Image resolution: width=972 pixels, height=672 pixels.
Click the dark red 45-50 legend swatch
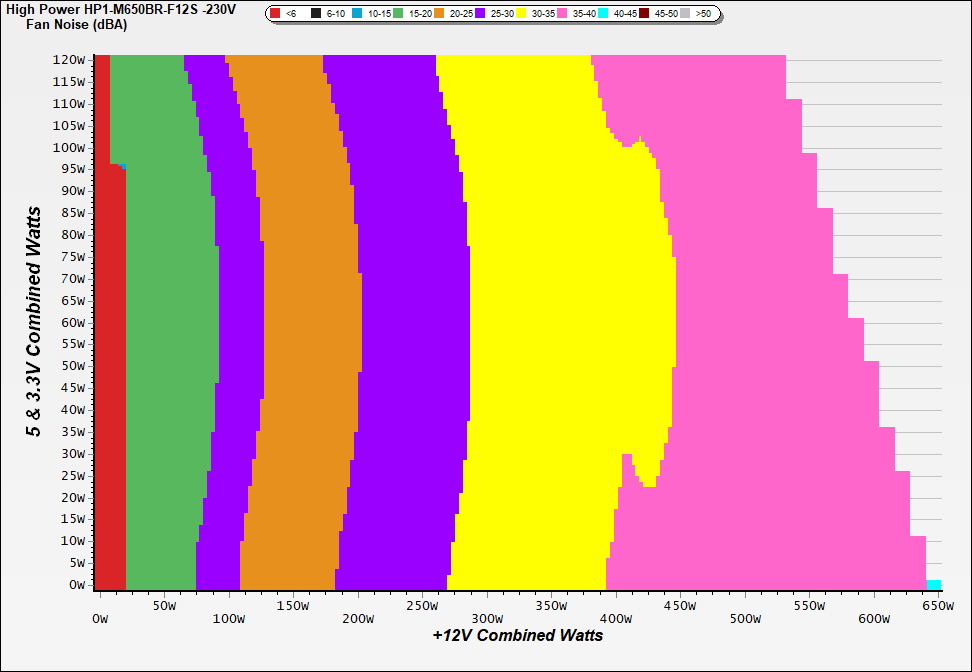tap(644, 14)
